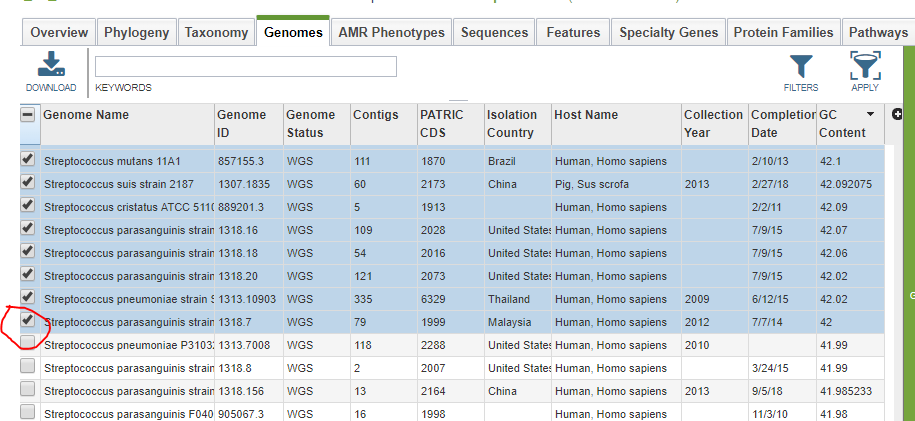915x421 pixels.
Task: Uncheck the Streptococcus mutans 11A1 row
Action: [27, 159]
